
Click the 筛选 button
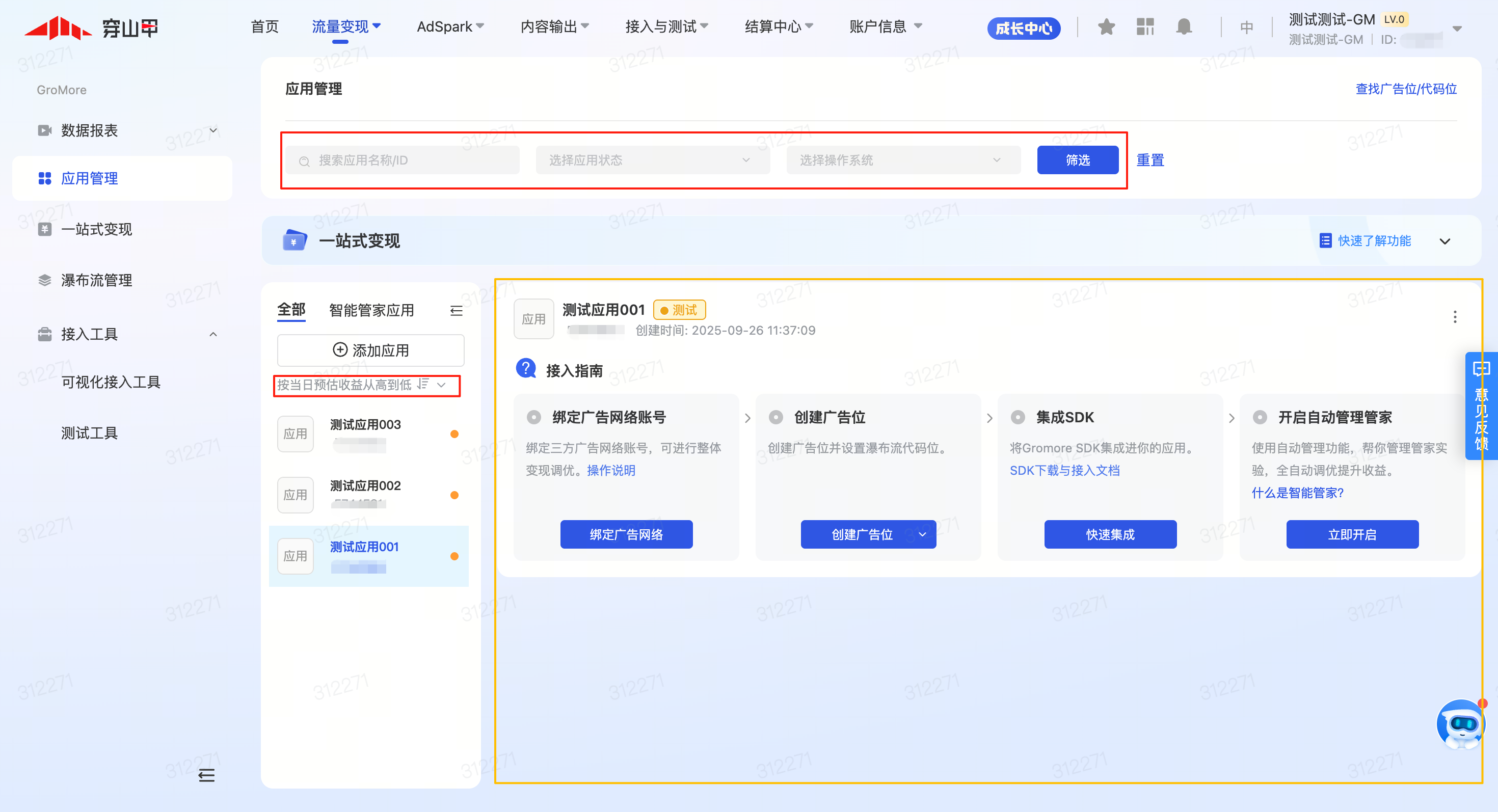1077,160
